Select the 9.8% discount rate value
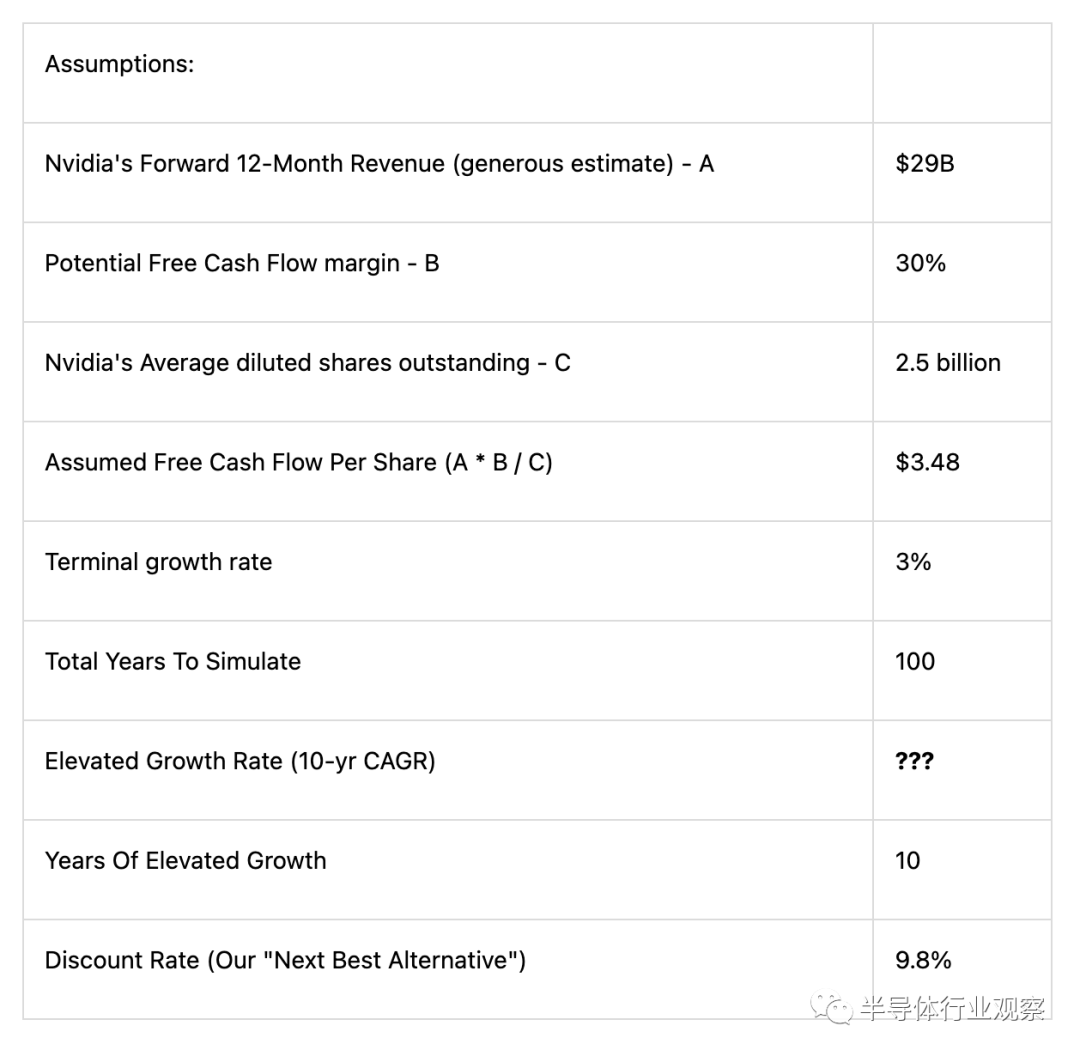The image size is (1080, 1056). pyautogui.click(x=924, y=961)
